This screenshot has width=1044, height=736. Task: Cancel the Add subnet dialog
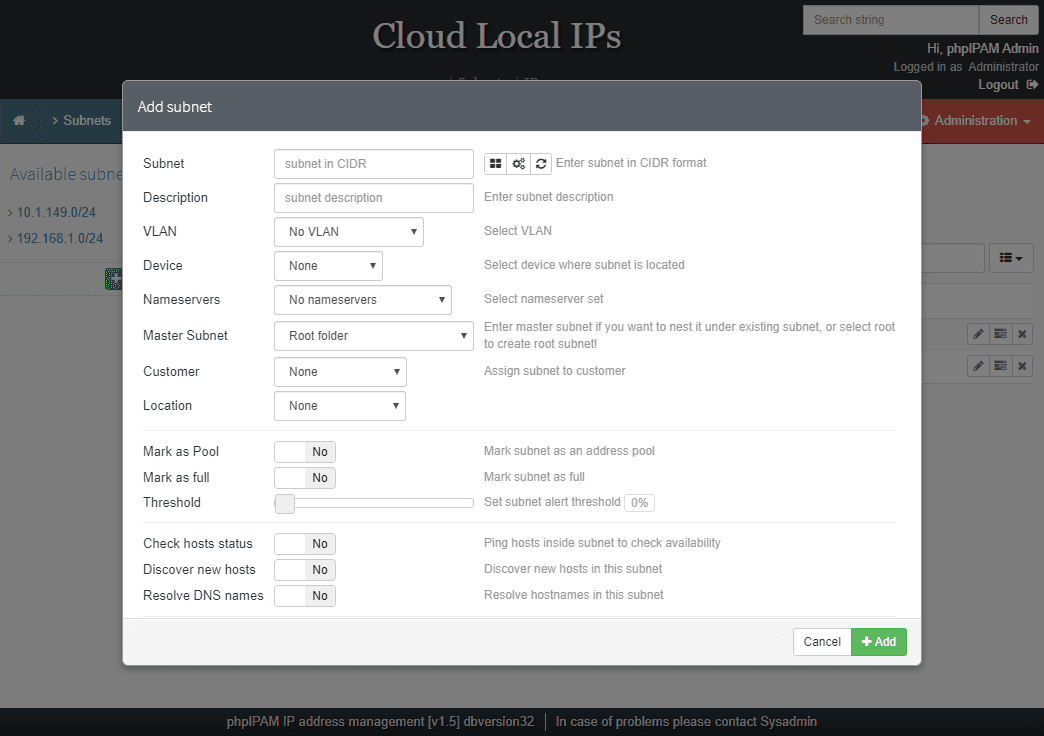pyautogui.click(x=821, y=641)
